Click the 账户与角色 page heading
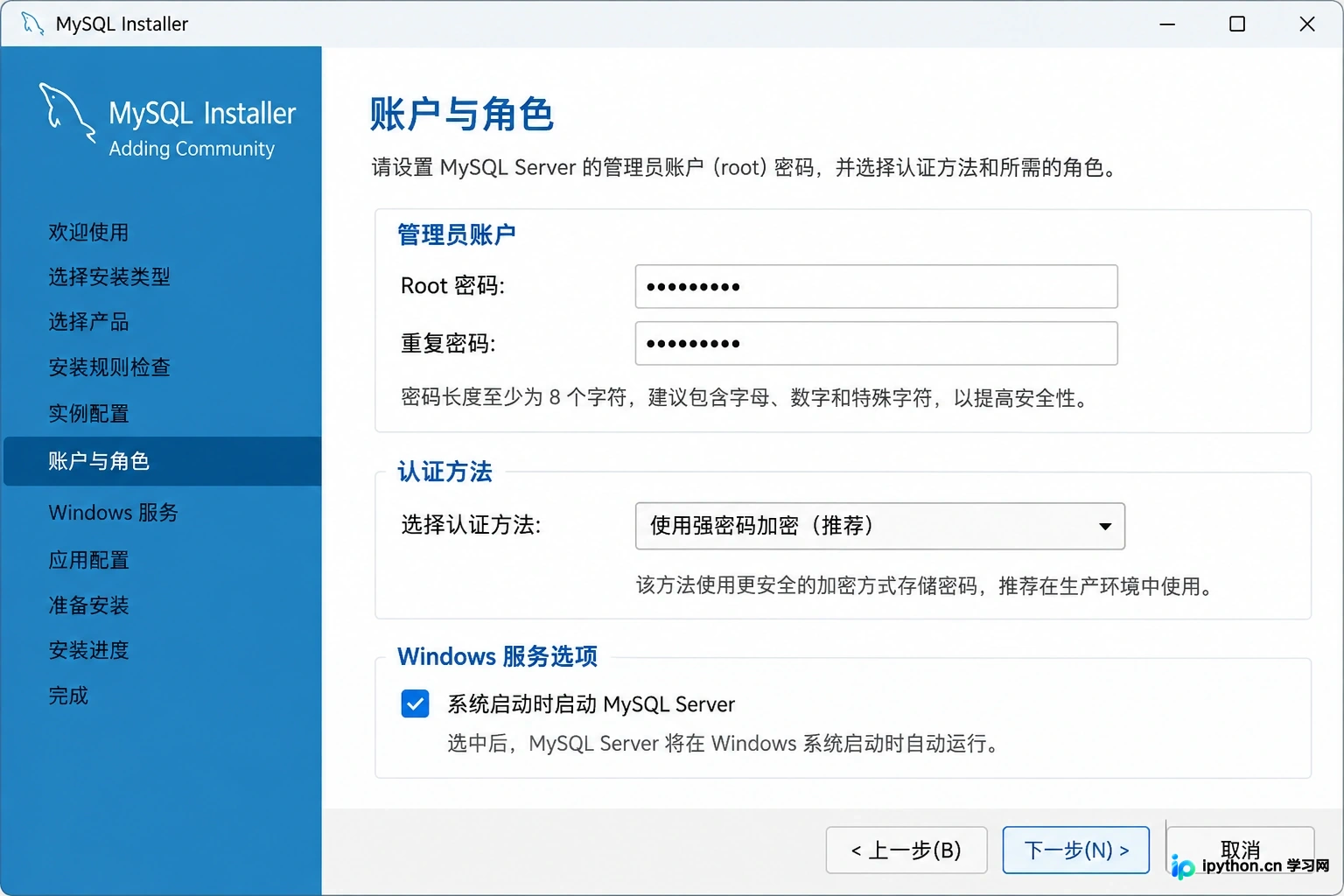This screenshot has height=896, width=1344. (461, 115)
